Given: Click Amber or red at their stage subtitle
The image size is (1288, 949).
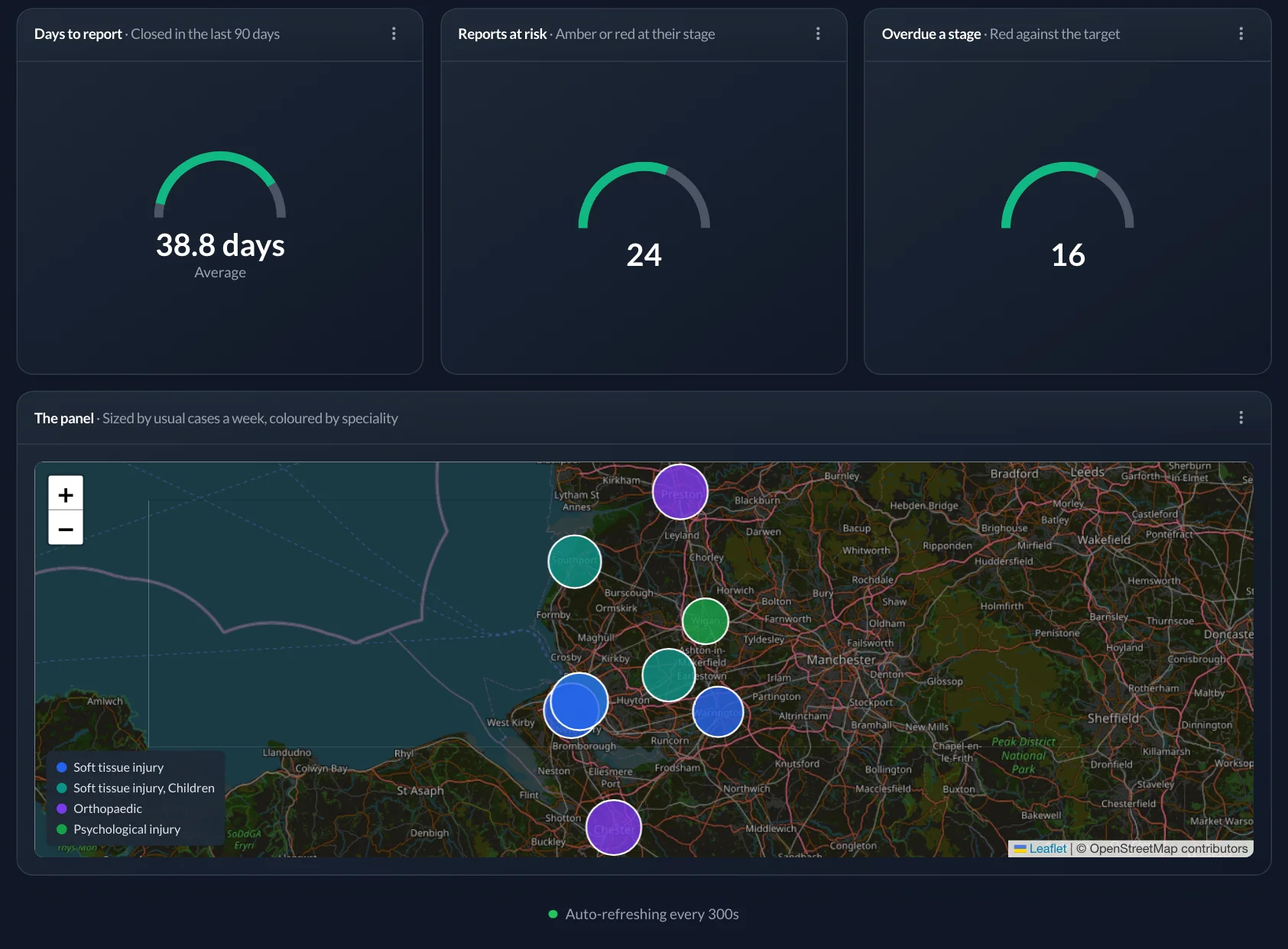Looking at the screenshot, I should 635,34.
